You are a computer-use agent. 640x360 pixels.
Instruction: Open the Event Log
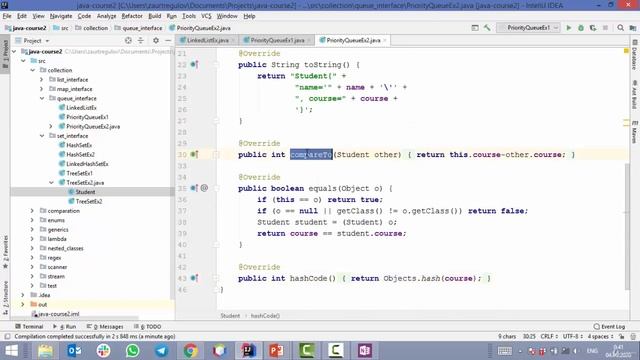pyautogui.click(x=609, y=327)
